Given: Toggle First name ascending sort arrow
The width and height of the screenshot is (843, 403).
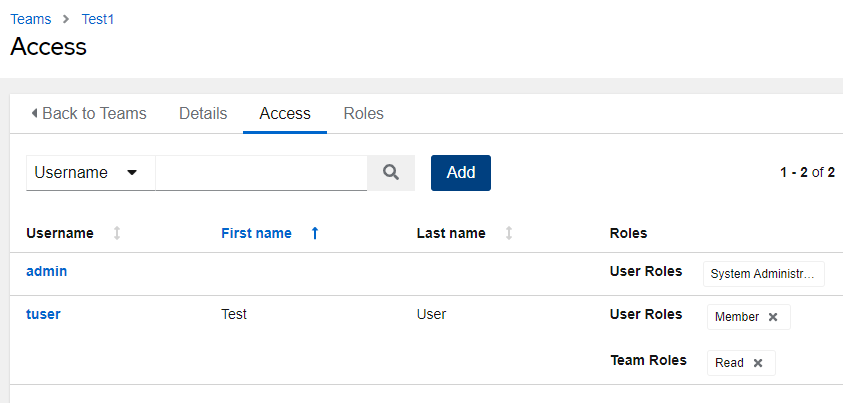Looking at the screenshot, I should (x=315, y=233).
